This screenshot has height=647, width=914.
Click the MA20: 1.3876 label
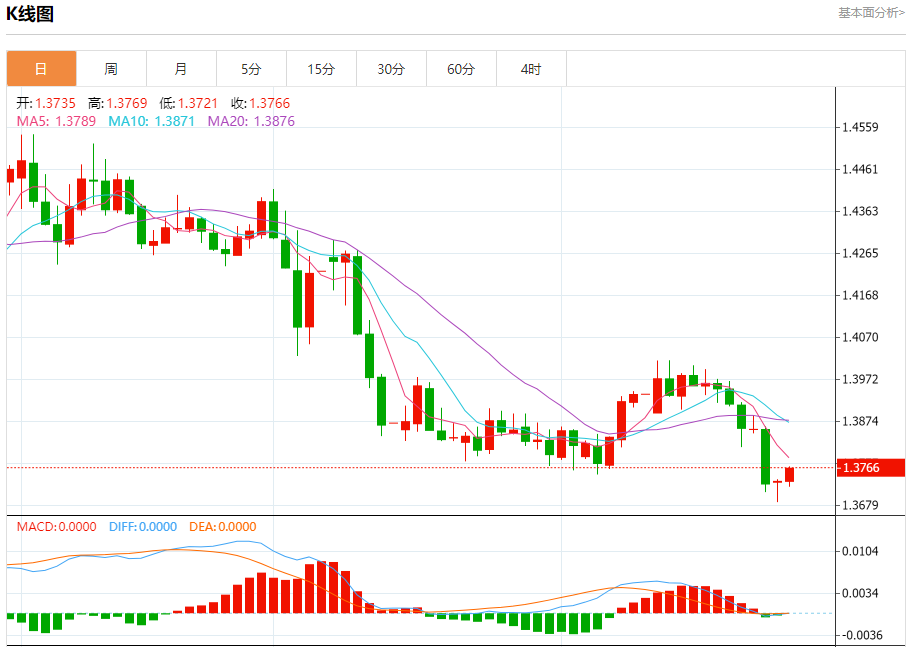[x=251, y=121]
